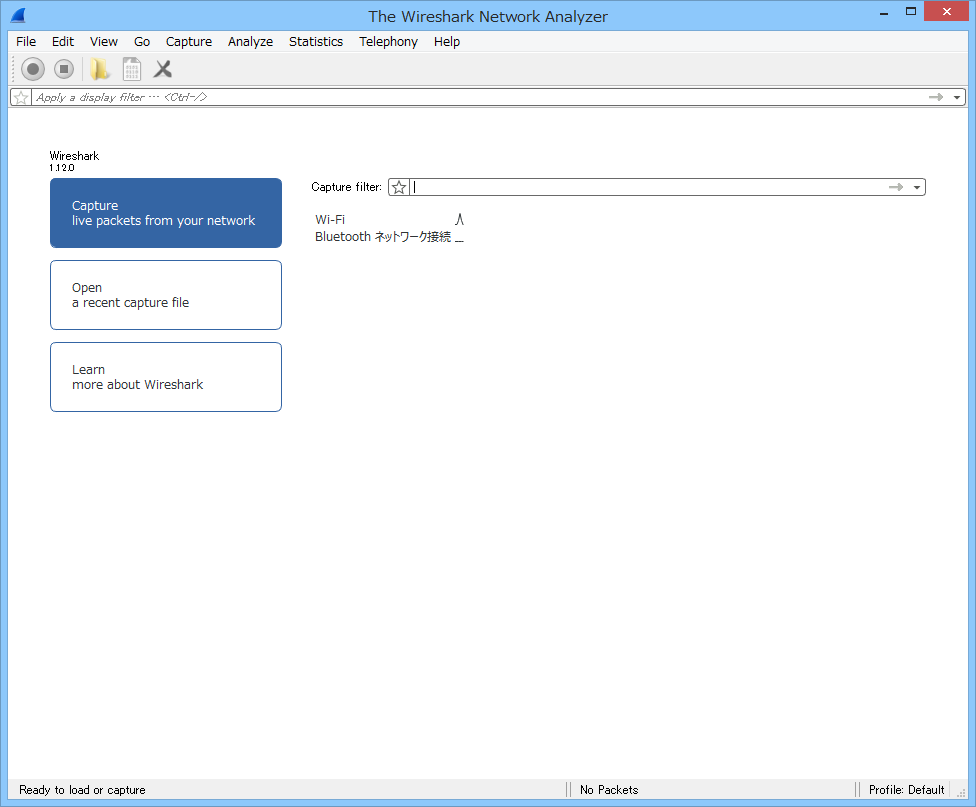Stop the packet capture
The width and height of the screenshot is (976, 807).
click(x=63, y=69)
